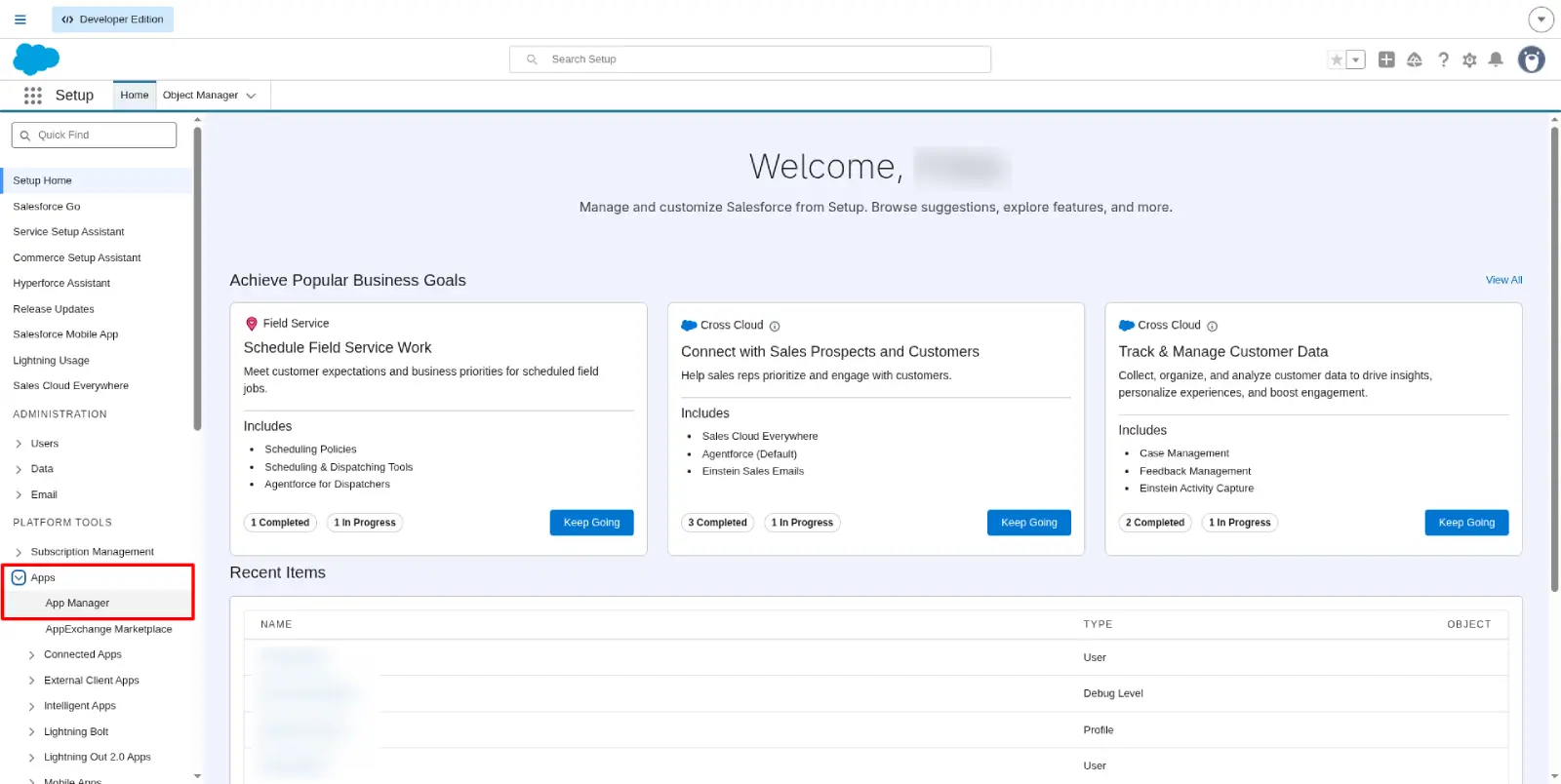Open Release Updates
The width and height of the screenshot is (1561, 784).
click(54, 309)
